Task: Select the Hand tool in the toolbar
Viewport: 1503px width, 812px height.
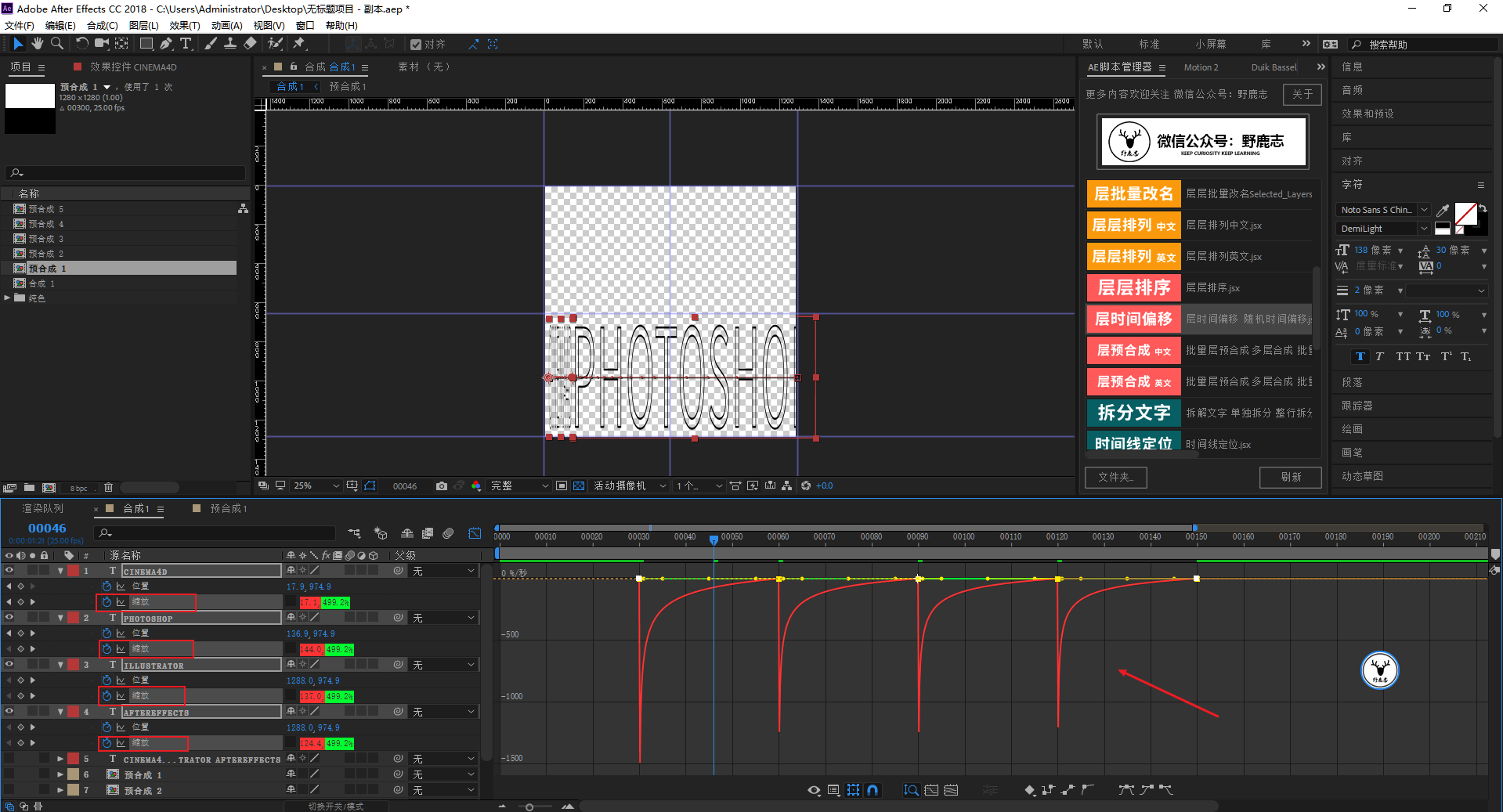Action: pos(37,44)
